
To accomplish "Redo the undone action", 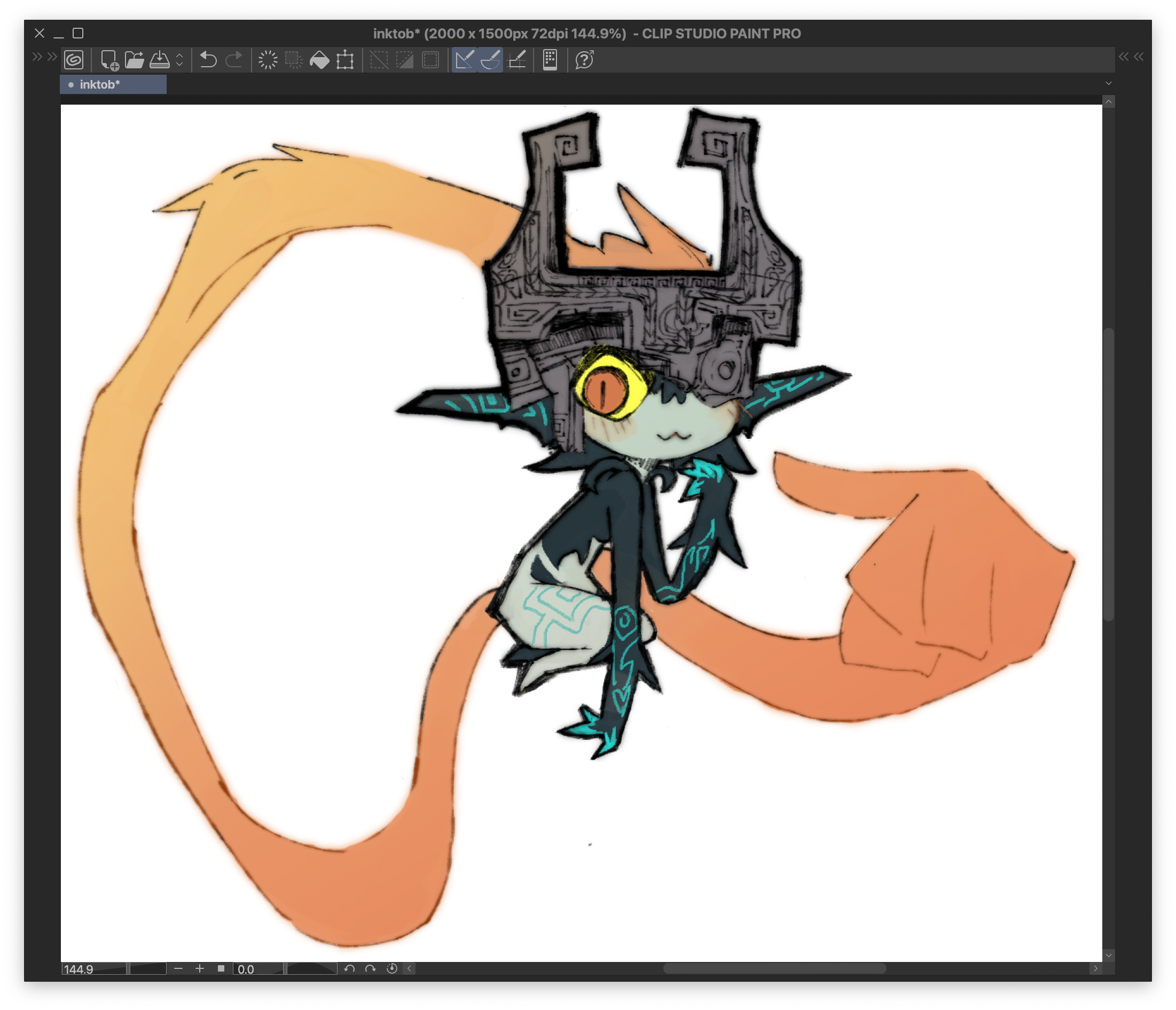I will (x=234, y=60).
